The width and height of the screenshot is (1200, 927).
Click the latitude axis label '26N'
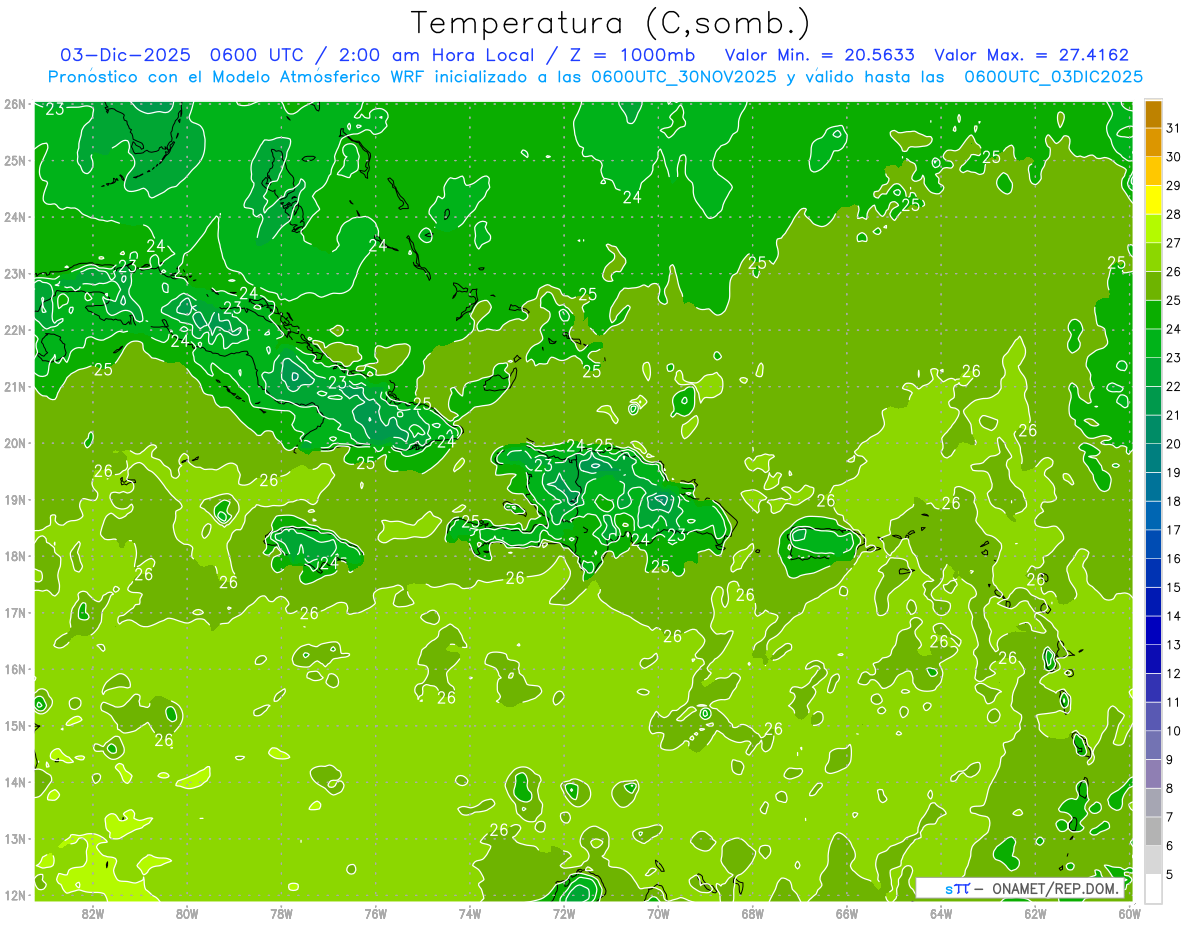pos(14,104)
